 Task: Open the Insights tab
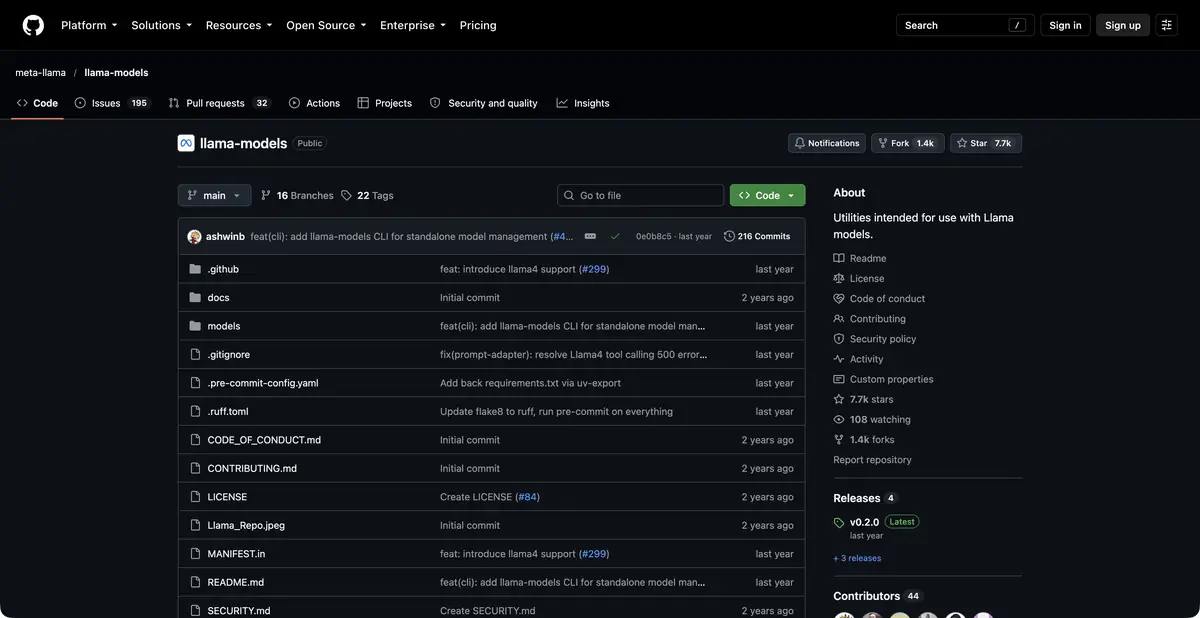pos(583,103)
